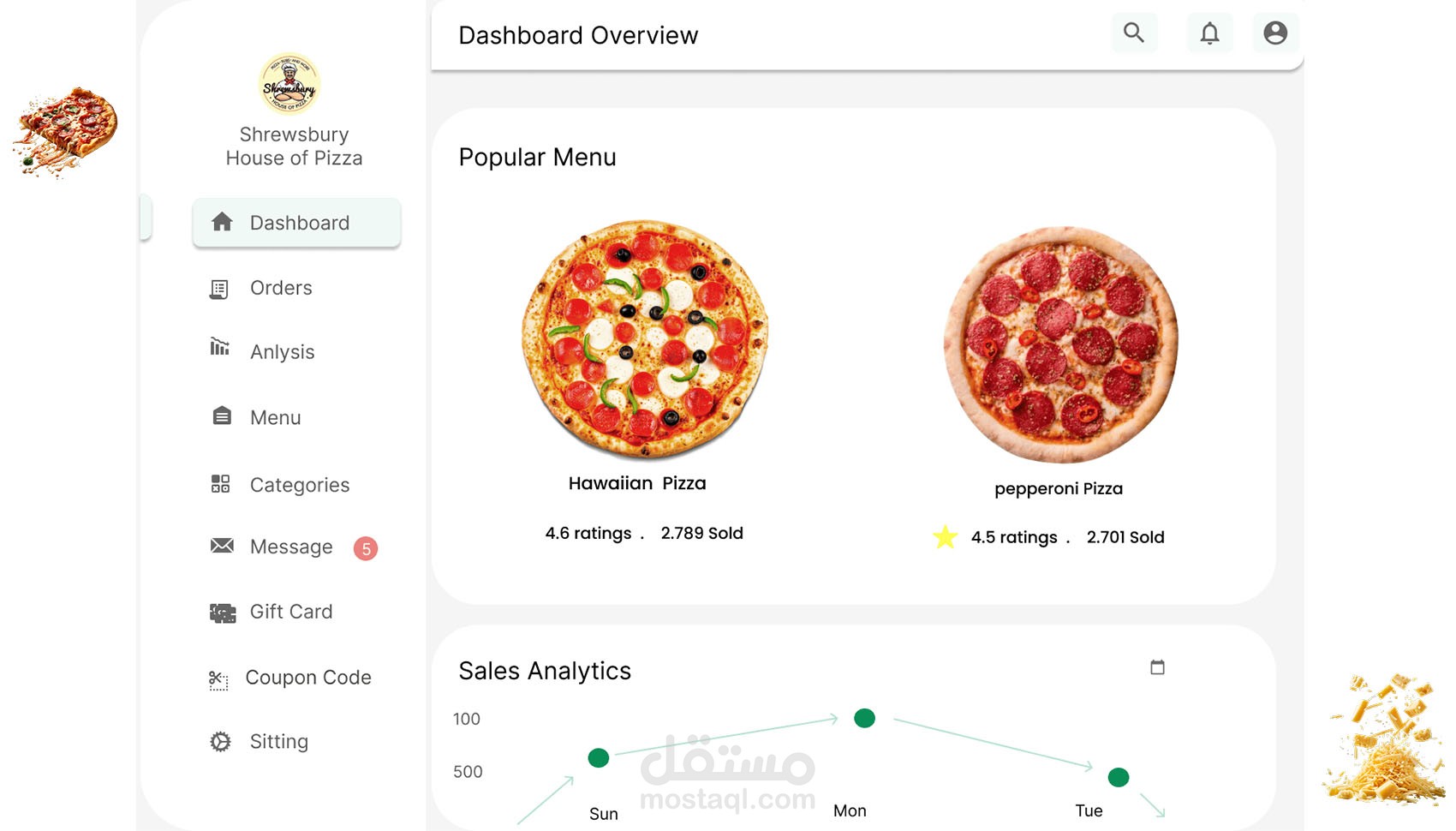1456x831 pixels.
Task: Click the scissors icon beside Coupon Code
Action: tap(218, 680)
